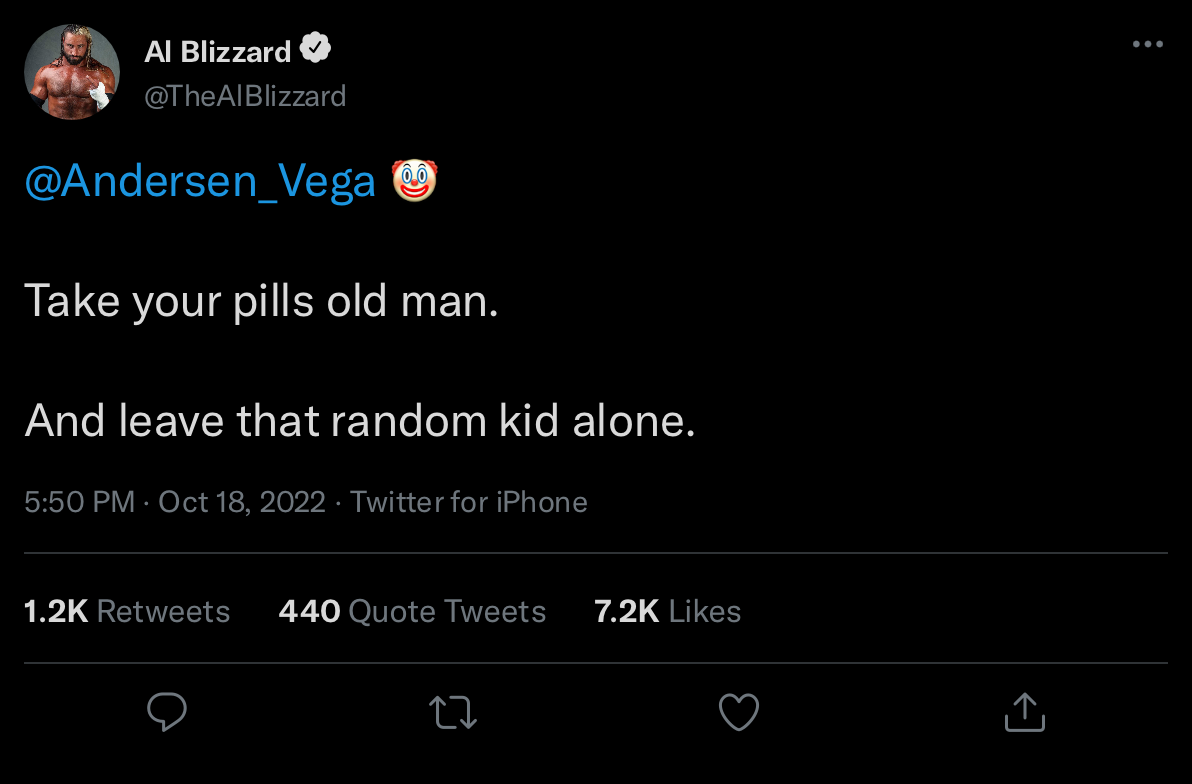Image resolution: width=1192 pixels, height=784 pixels.
Task: Click the verified badge beside Al Blizzard
Action: [x=316, y=49]
